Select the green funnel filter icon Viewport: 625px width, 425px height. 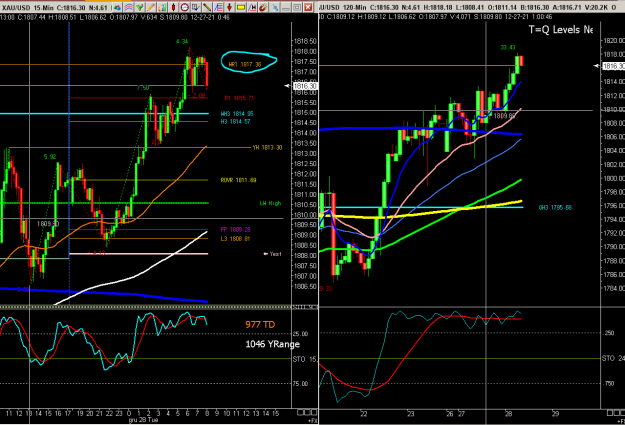tap(140, 7)
